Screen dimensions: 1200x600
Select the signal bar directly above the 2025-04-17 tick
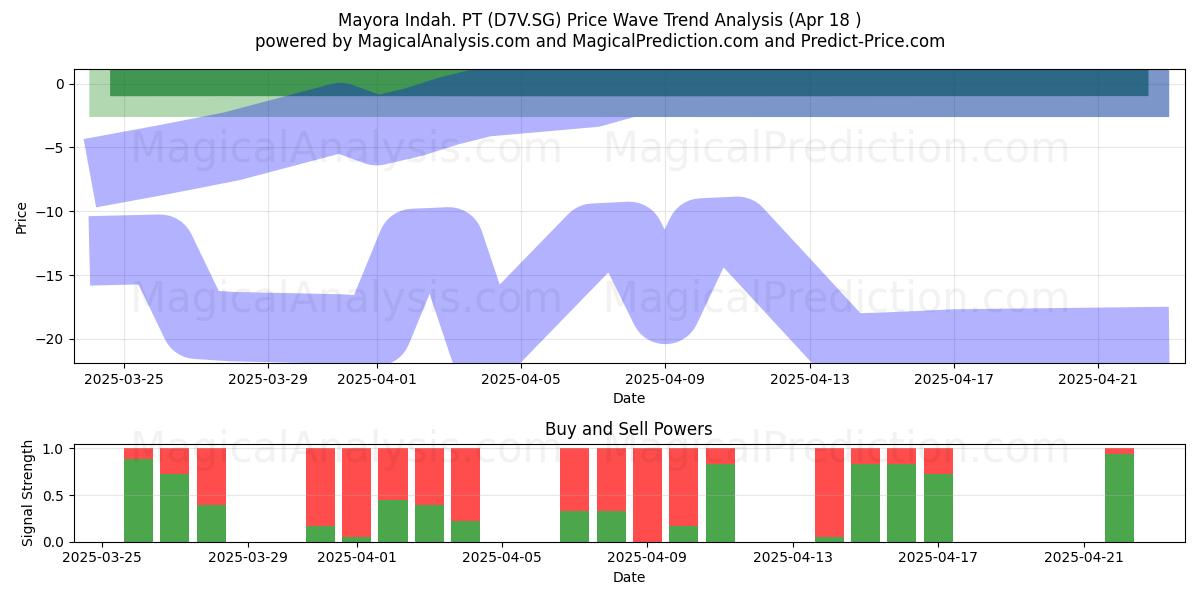point(938,495)
